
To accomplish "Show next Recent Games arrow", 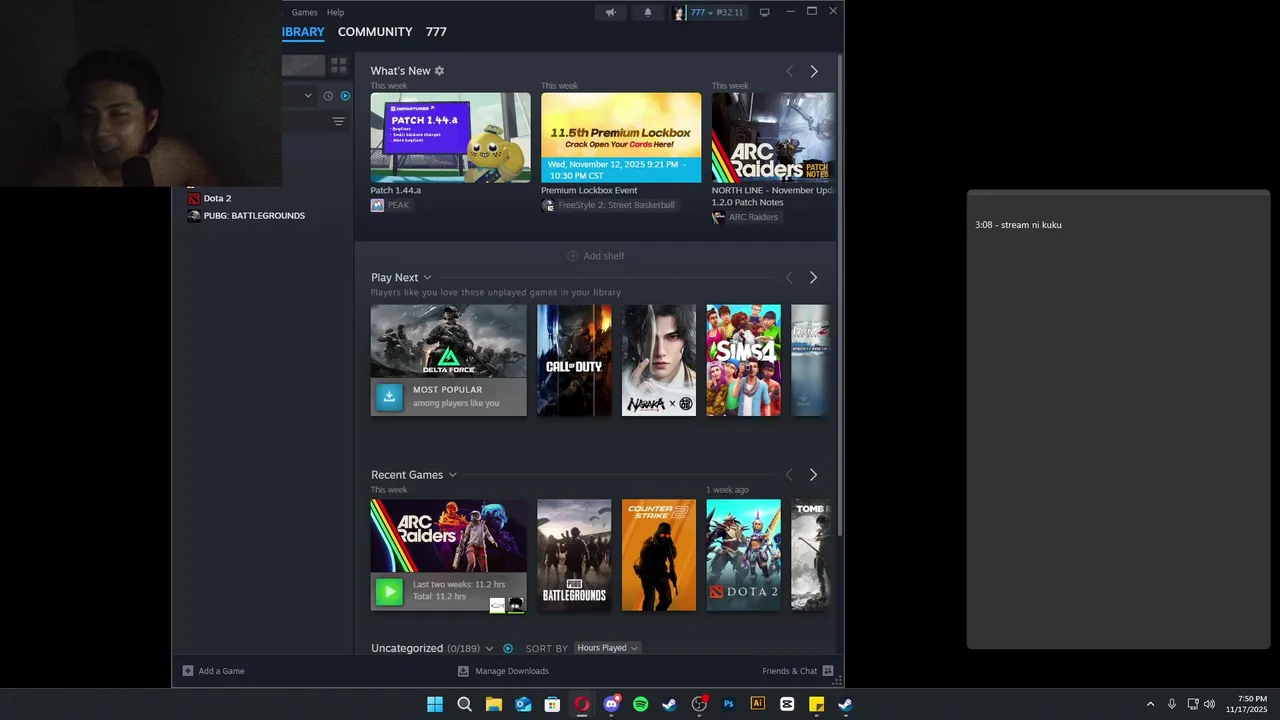I will pyautogui.click(x=813, y=475).
